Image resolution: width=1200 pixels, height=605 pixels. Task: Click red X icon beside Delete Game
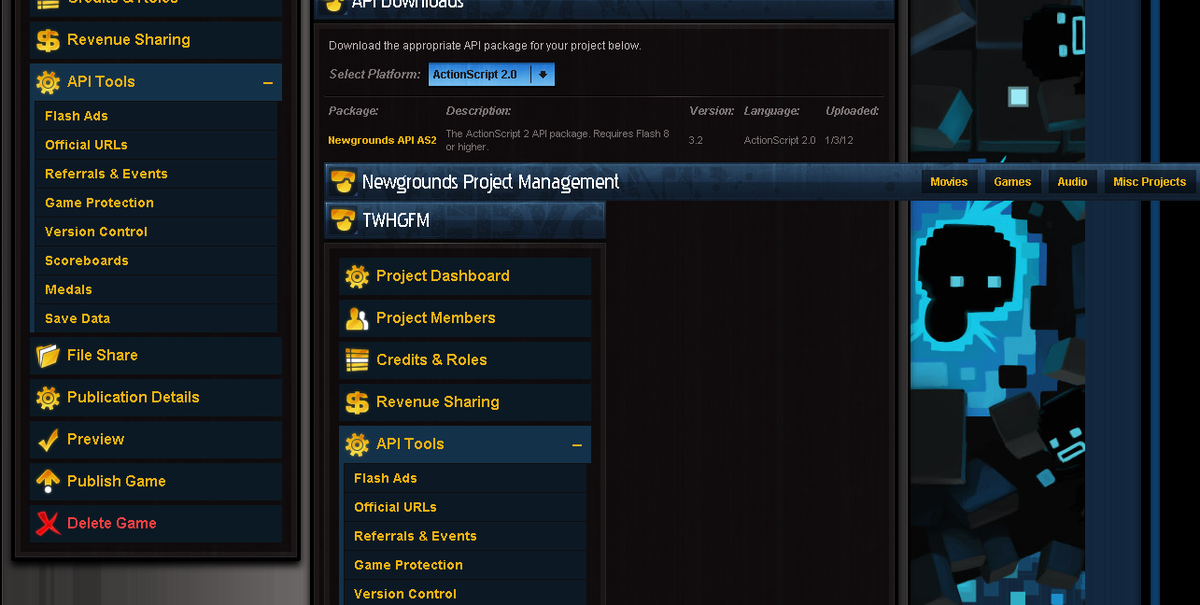click(x=48, y=523)
